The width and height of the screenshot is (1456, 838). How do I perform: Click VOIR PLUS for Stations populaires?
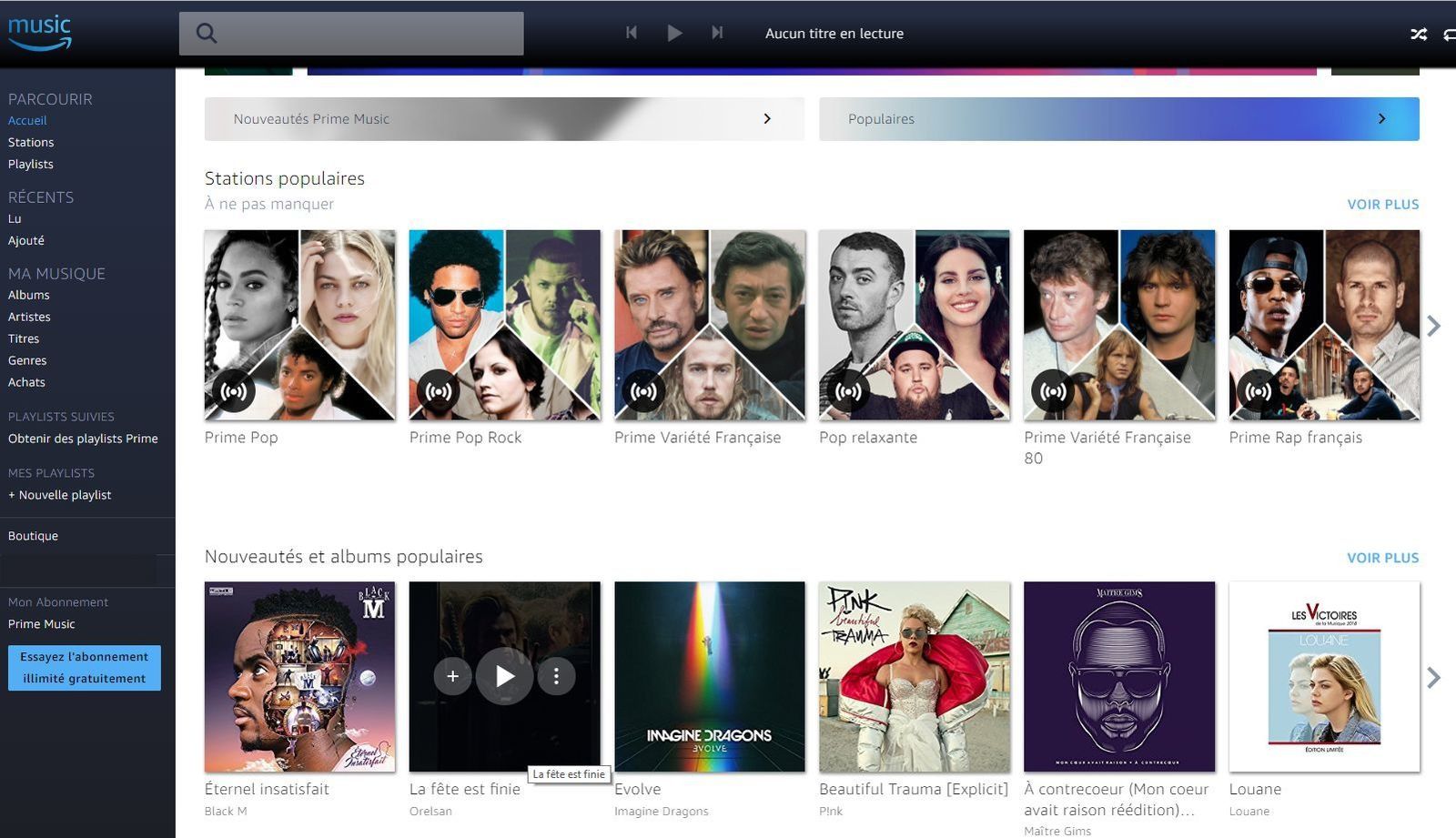pyautogui.click(x=1382, y=205)
